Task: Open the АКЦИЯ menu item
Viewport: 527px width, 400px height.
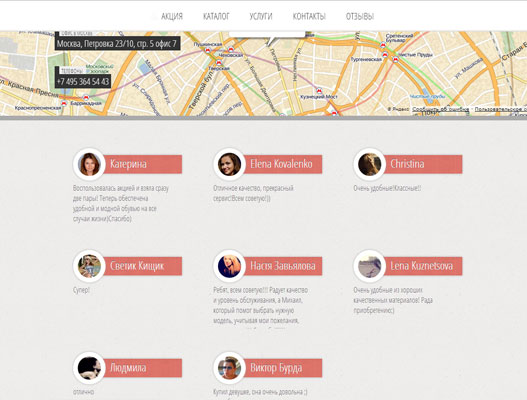Action: (172, 16)
